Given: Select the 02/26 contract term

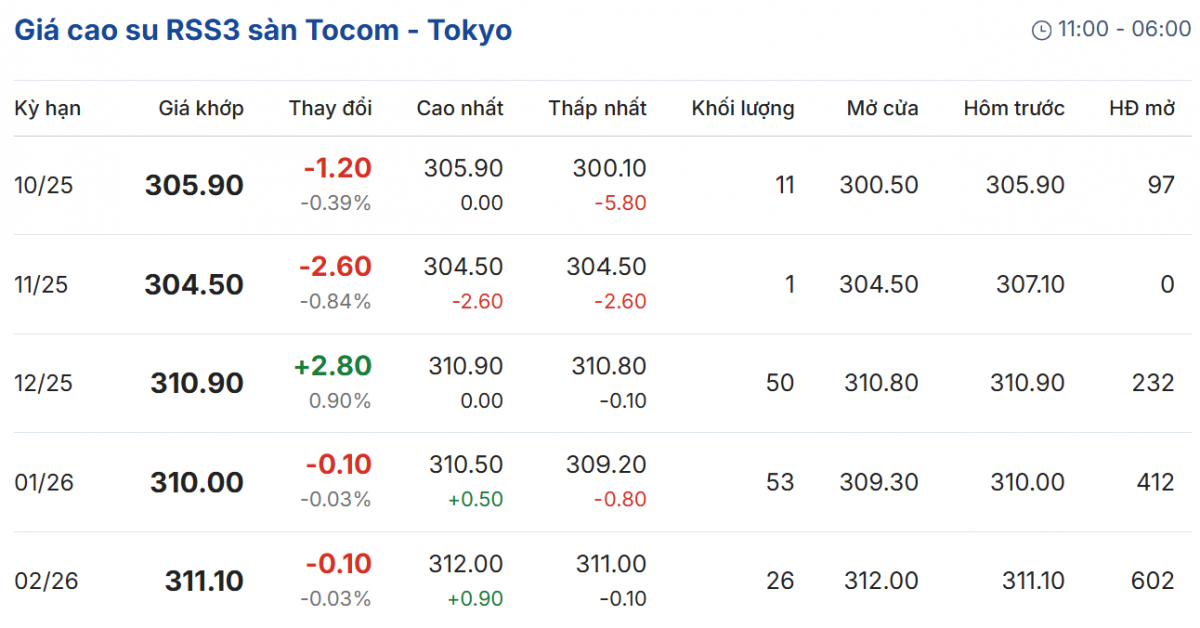Looking at the screenshot, I should (x=45, y=581).
